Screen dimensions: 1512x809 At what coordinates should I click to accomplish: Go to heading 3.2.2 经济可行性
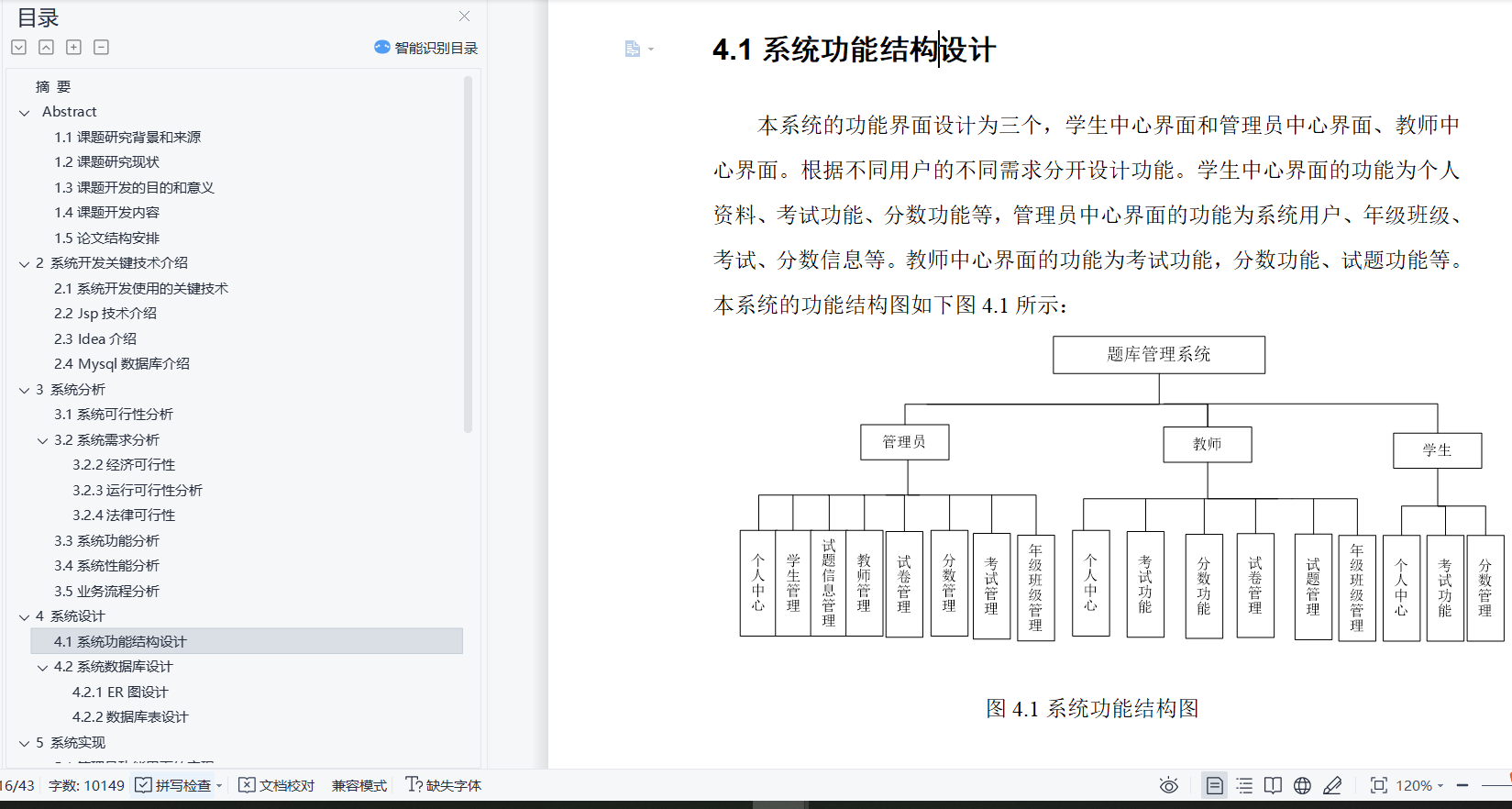click(124, 464)
